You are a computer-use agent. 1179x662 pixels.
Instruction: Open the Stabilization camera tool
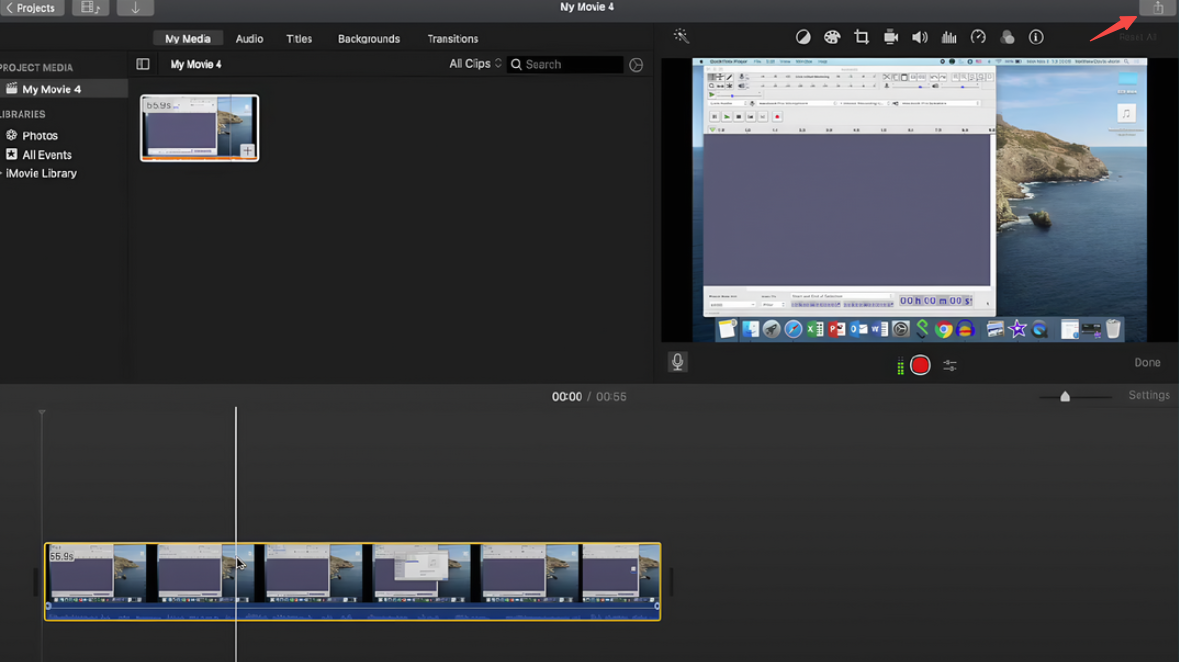click(x=890, y=38)
